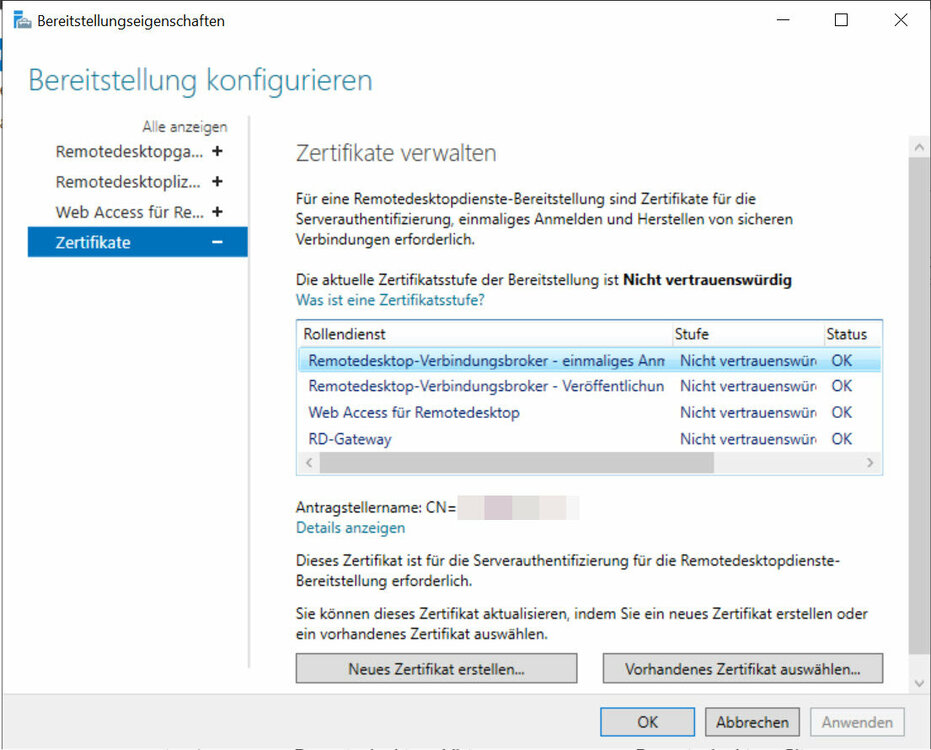Select Verbindungsbroker 'einmaliges Anmelden' row
The image size is (931, 750).
coord(486,360)
